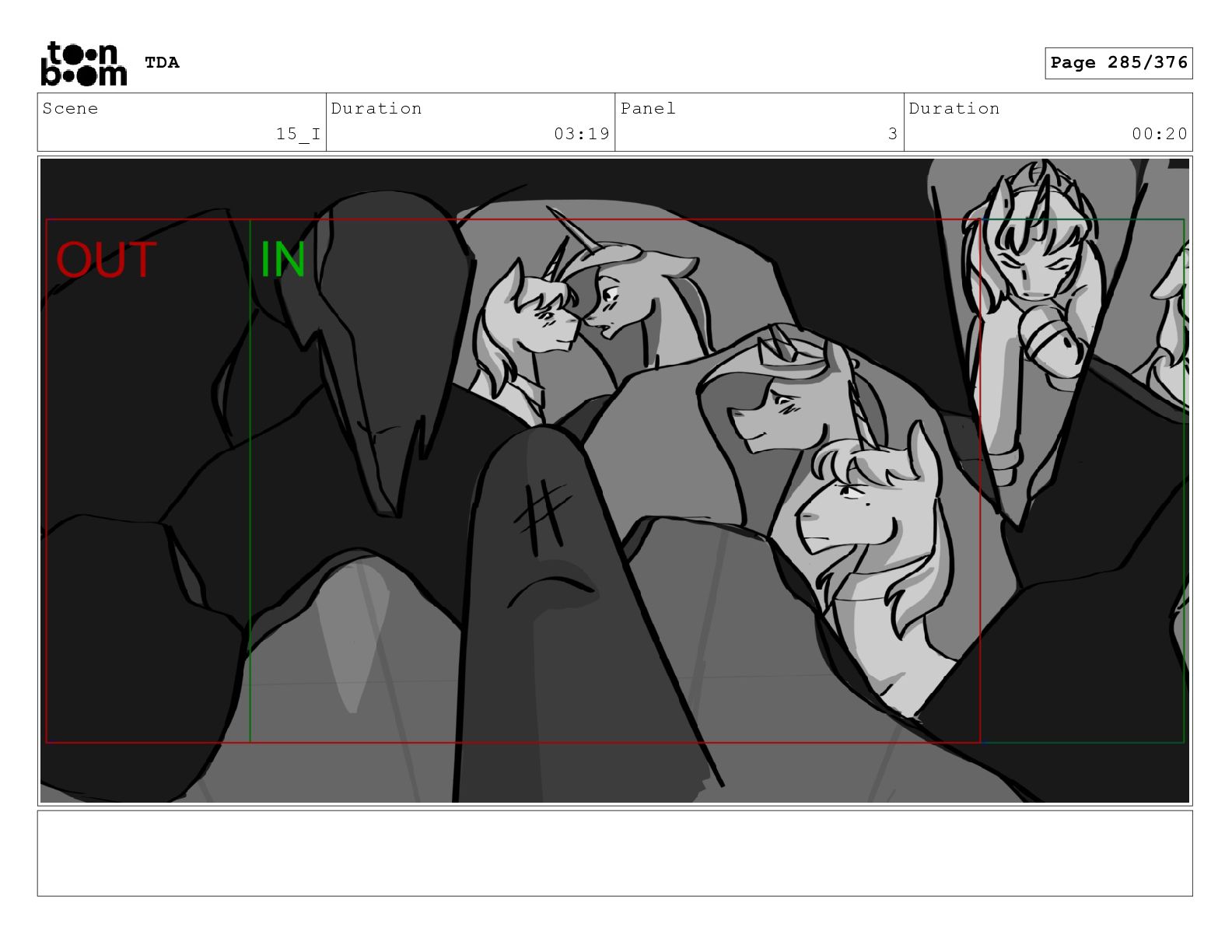Viewport: 1232px width, 952px height.
Task: Click the green IN camera label
Action: tap(282, 259)
